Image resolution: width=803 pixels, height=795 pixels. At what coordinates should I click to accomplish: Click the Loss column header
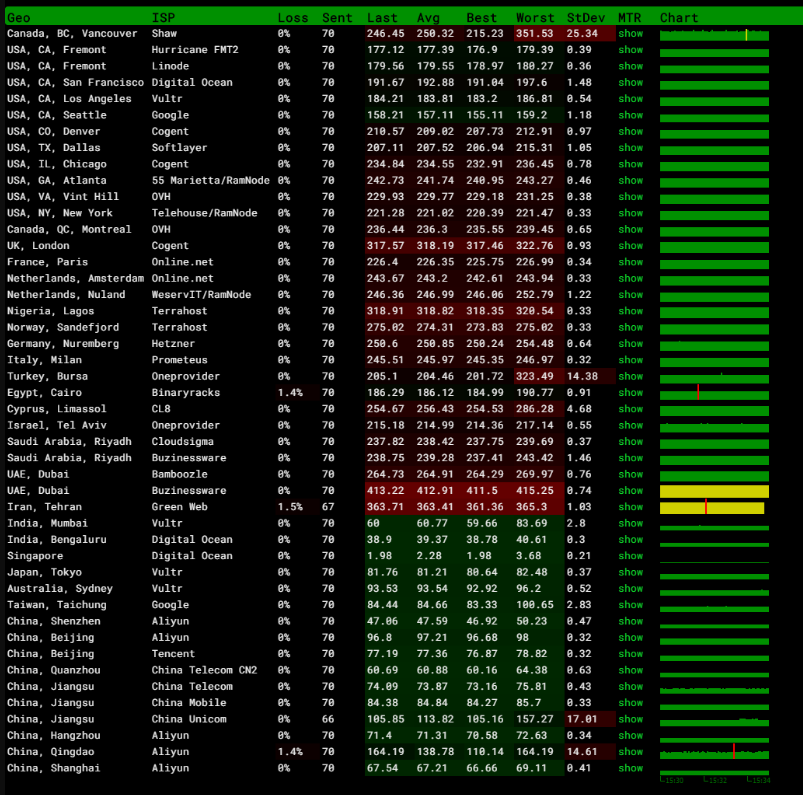[293, 18]
